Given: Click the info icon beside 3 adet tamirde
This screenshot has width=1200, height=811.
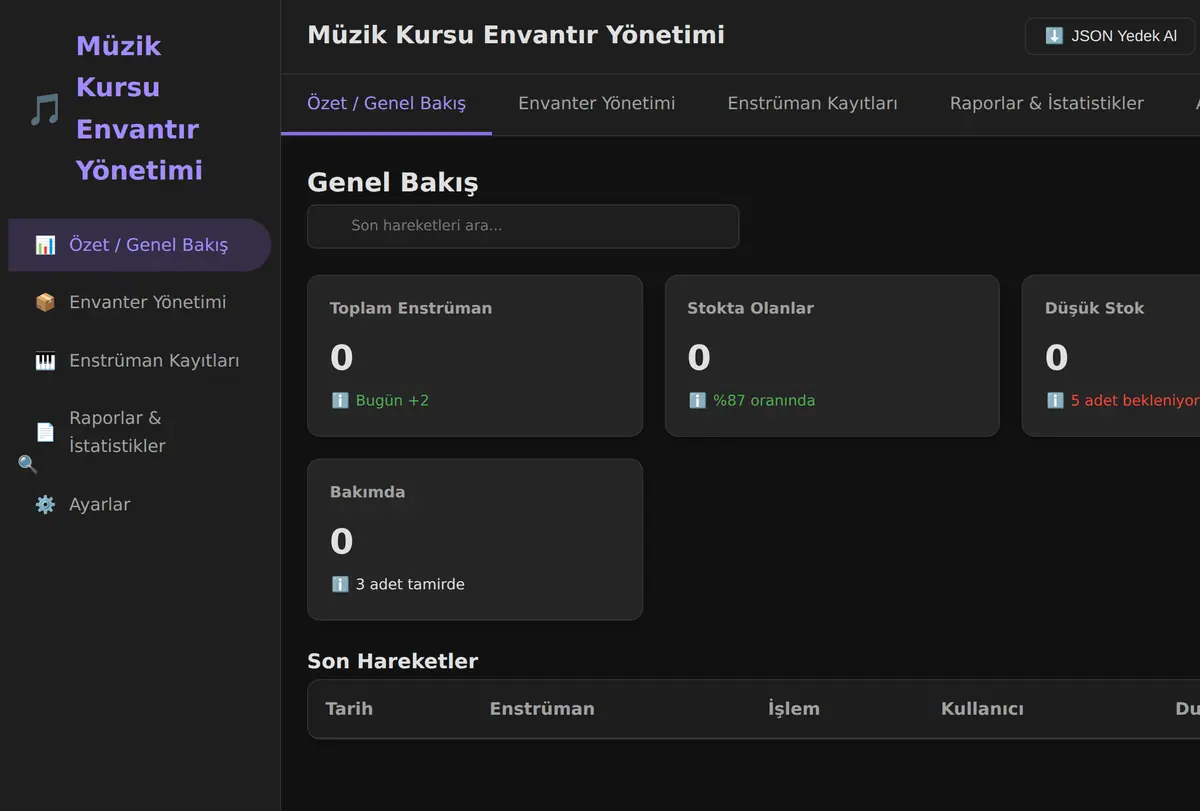Looking at the screenshot, I should pyautogui.click(x=340, y=585).
